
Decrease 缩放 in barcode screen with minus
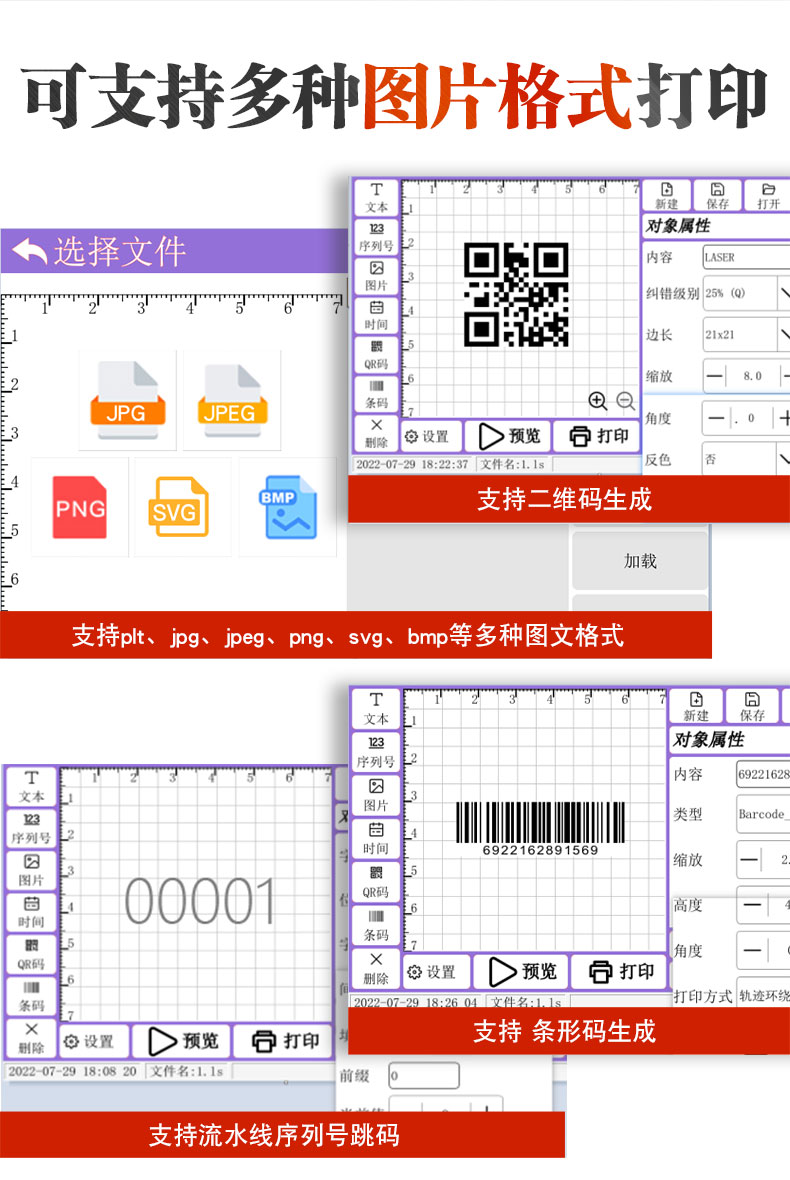coord(749,859)
